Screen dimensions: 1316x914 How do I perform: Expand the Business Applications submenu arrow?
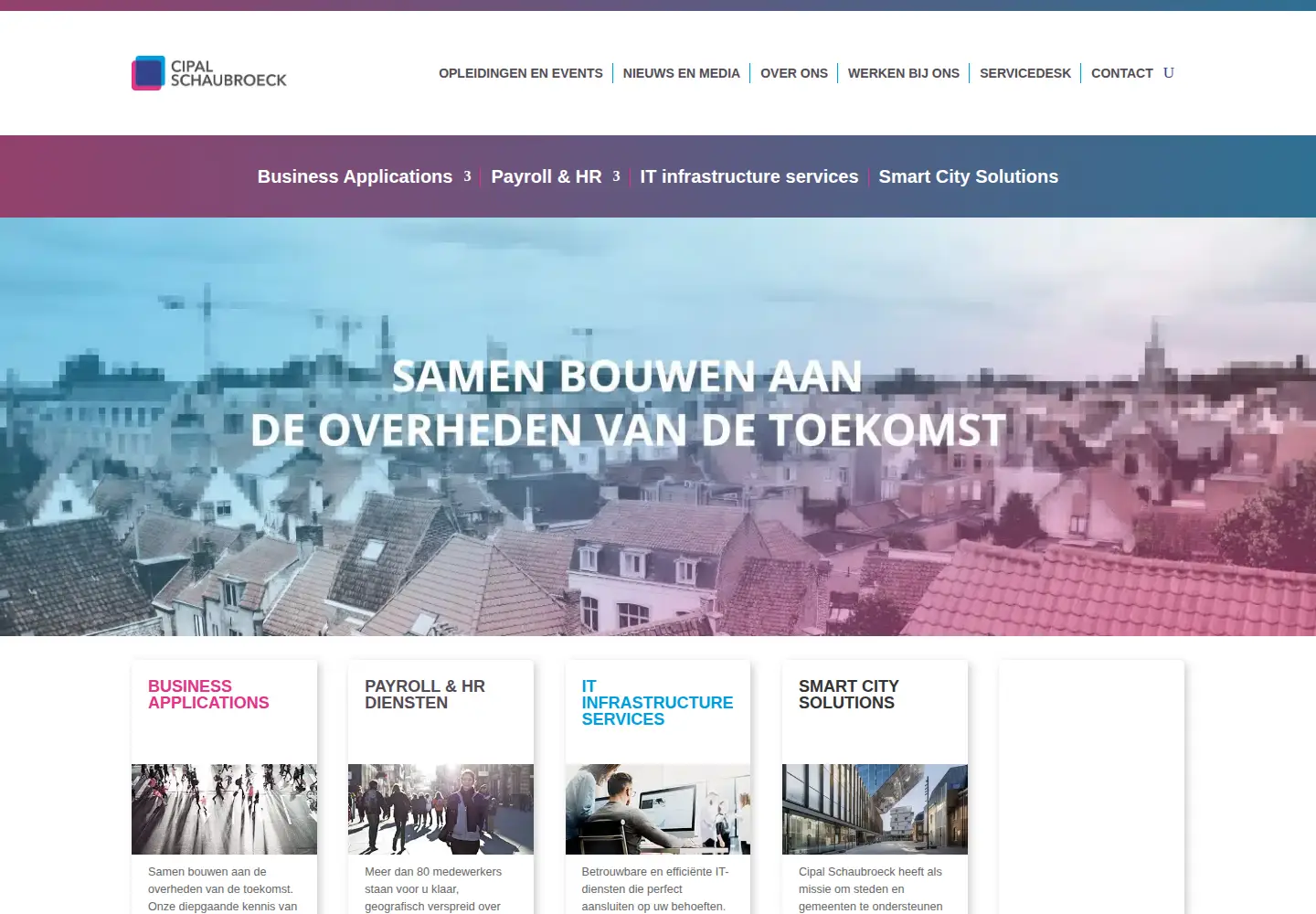[467, 176]
